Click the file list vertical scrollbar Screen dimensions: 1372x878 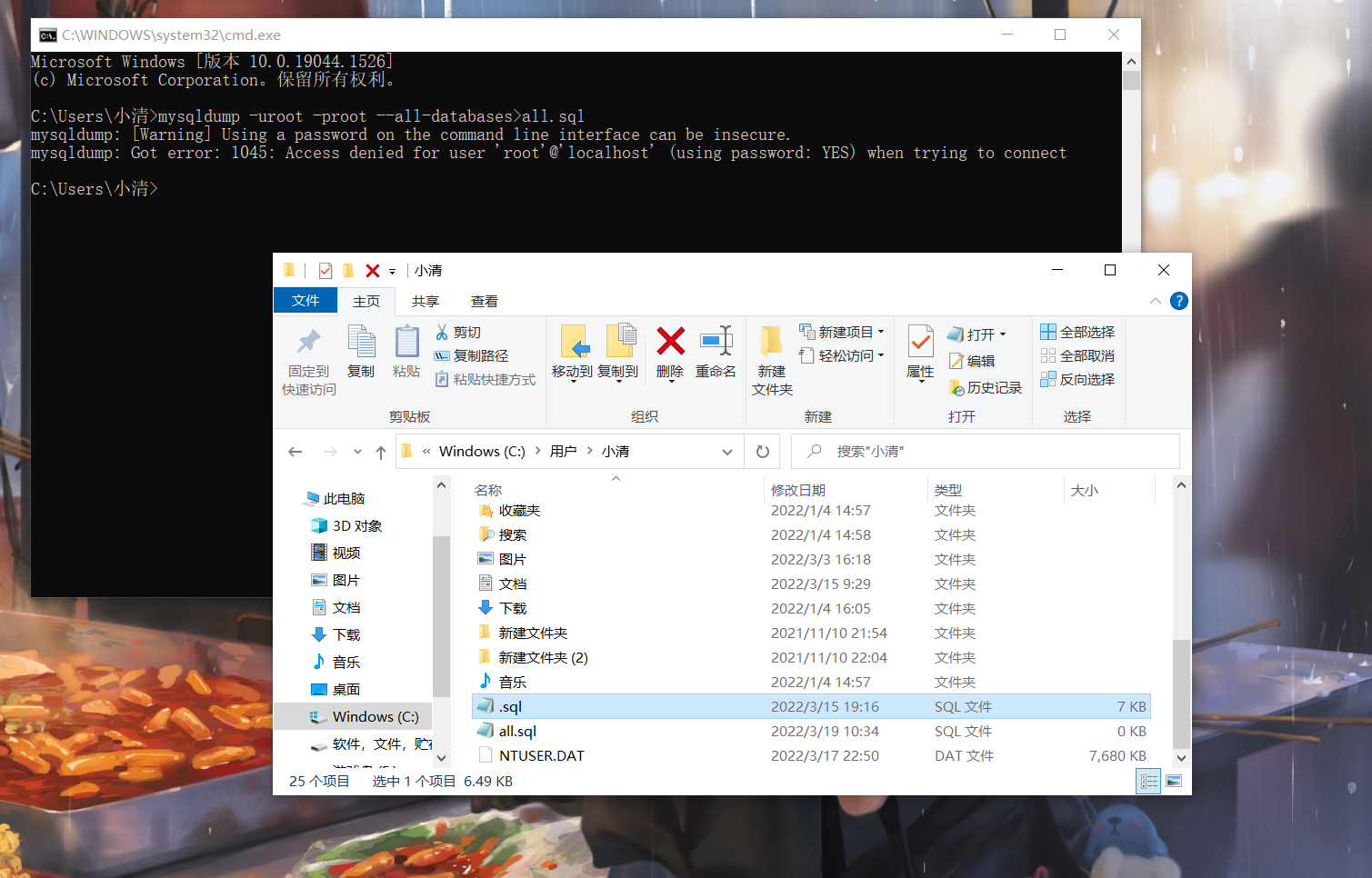tap(1181, 693)
